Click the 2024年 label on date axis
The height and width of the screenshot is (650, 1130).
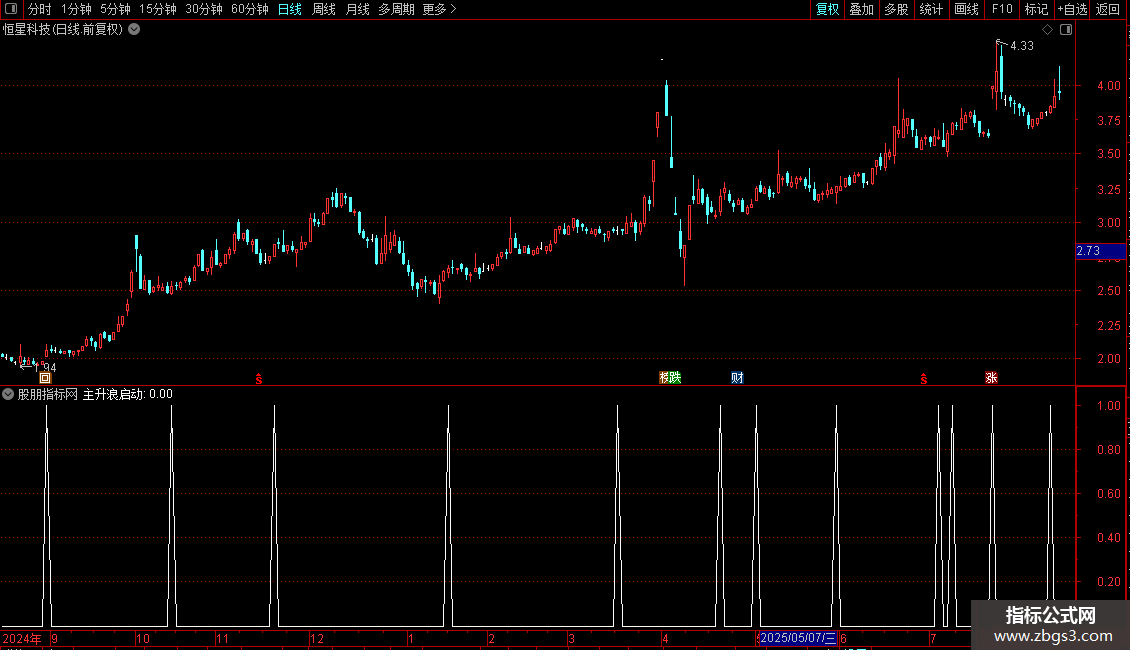pyautogui.click(x=22, y=638)
